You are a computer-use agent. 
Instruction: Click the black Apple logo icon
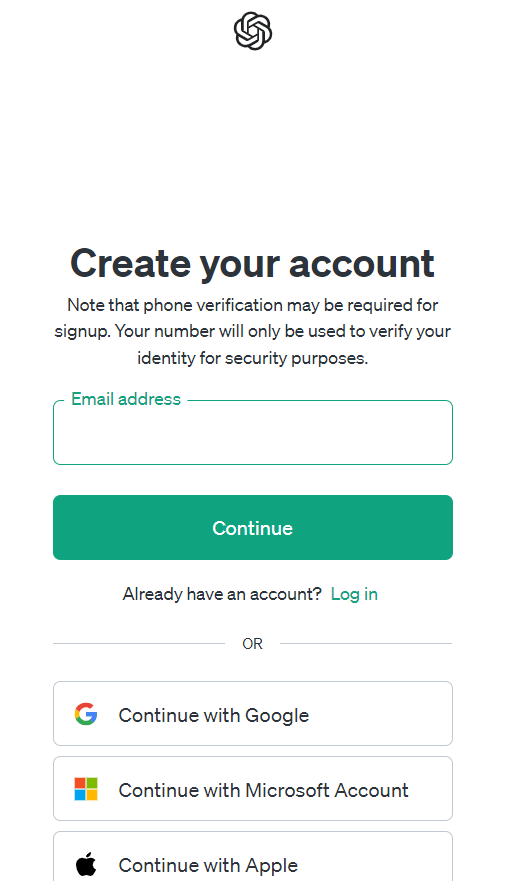pos(86,864)
